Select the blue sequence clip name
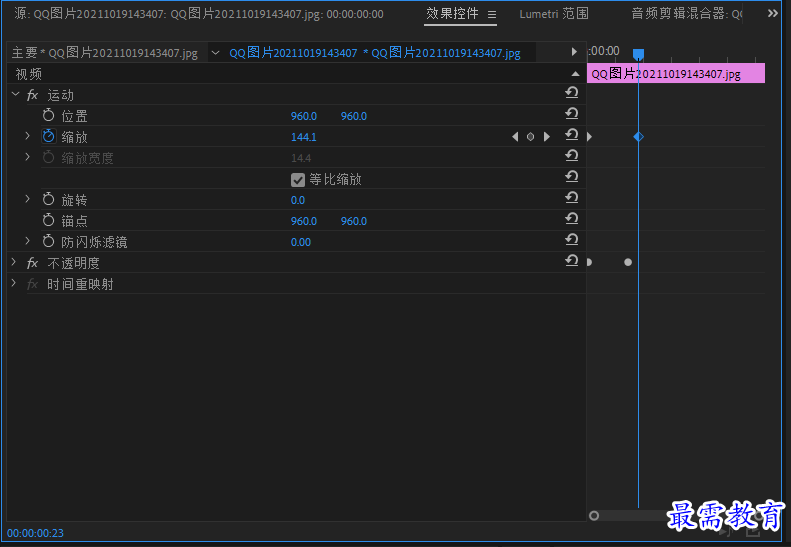Screen dimensions: 791x547 tap(375, 52)
